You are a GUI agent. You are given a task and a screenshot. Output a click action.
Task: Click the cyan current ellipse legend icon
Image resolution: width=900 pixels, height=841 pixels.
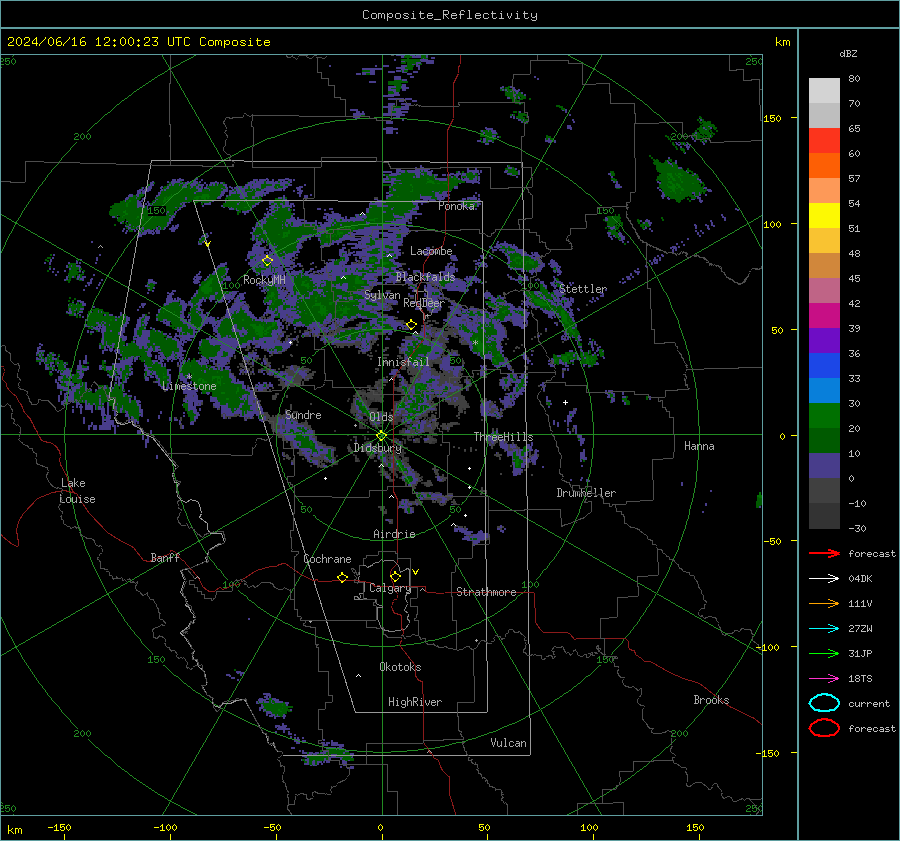(x=824, y=703)
